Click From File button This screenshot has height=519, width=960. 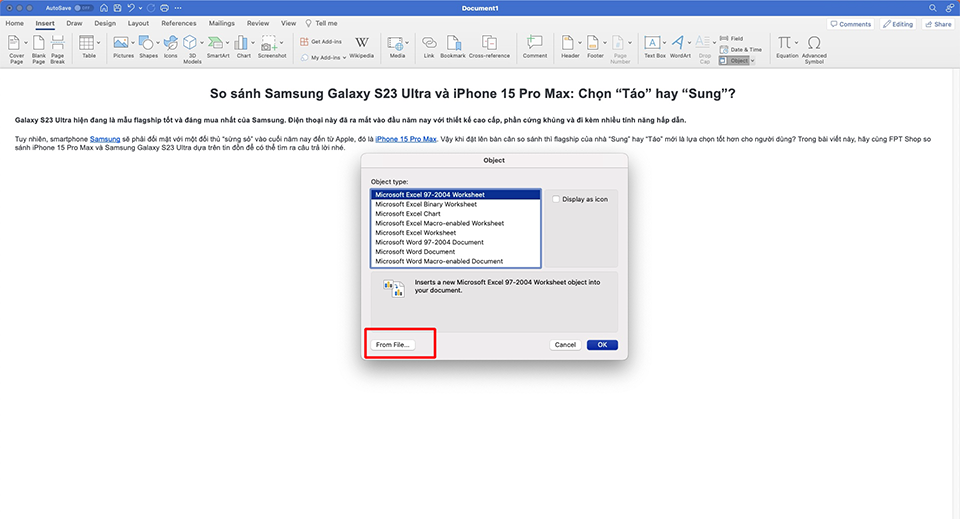point(392,345)
